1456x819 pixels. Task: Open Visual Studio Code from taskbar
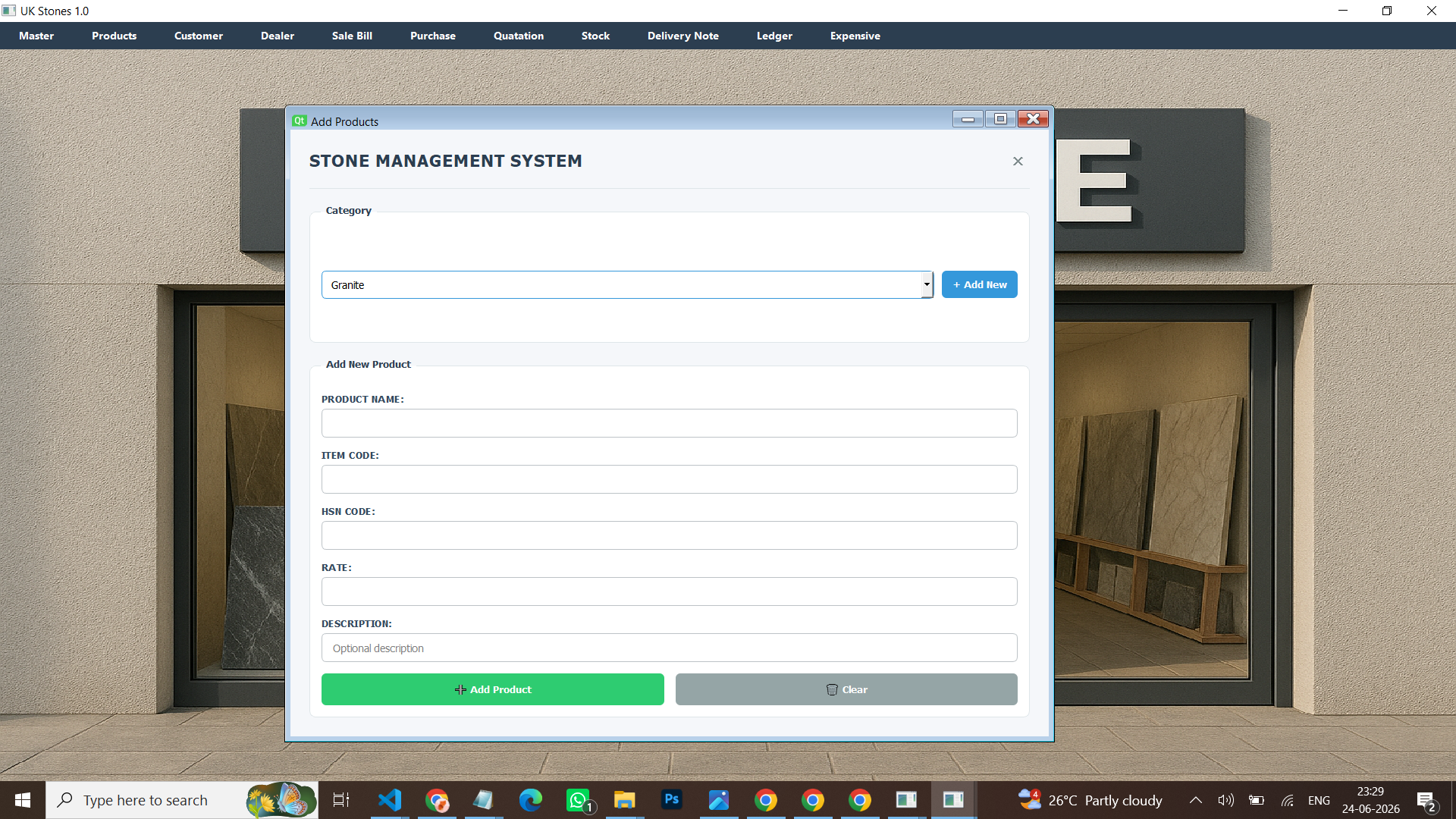point(390,800)
